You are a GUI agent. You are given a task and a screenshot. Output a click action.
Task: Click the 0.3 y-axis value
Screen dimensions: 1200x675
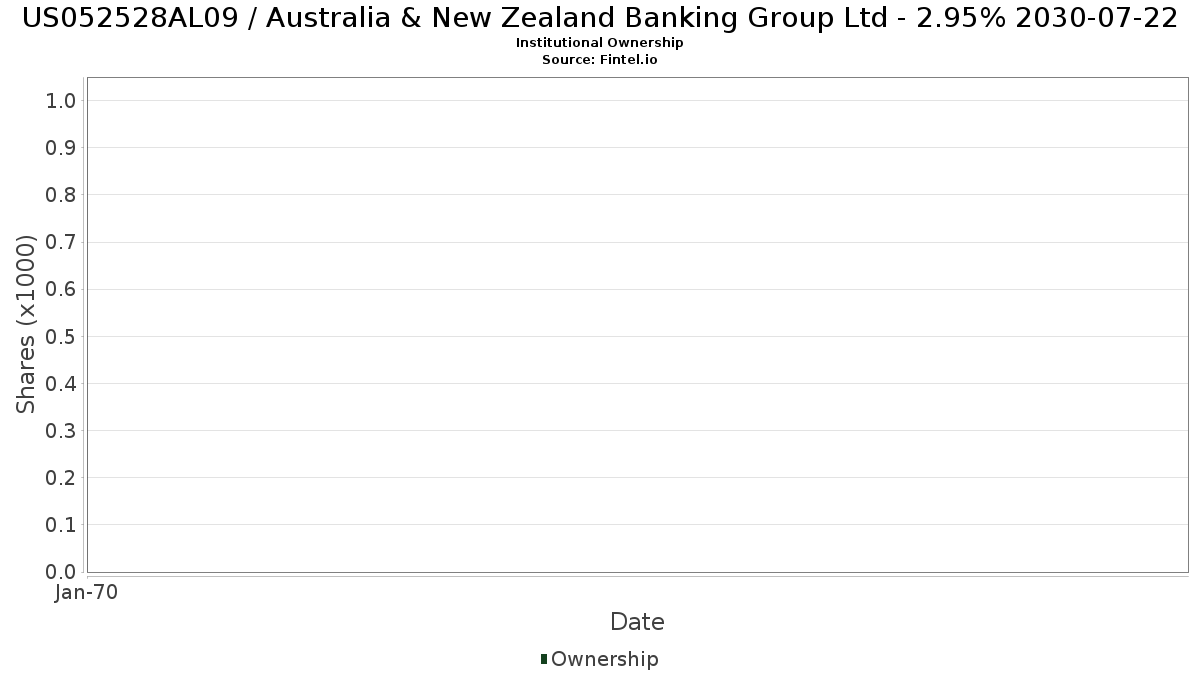[61, 430]
